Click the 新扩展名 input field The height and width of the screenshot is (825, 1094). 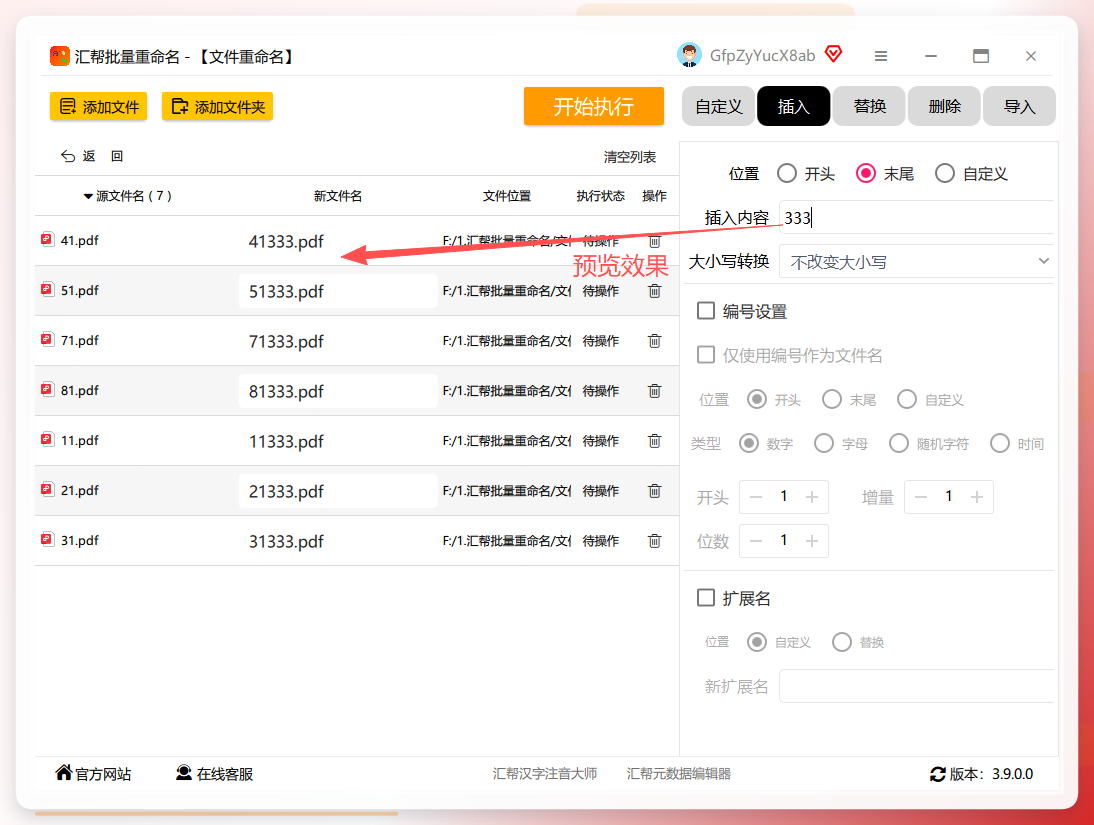click(x=916, y=686)
